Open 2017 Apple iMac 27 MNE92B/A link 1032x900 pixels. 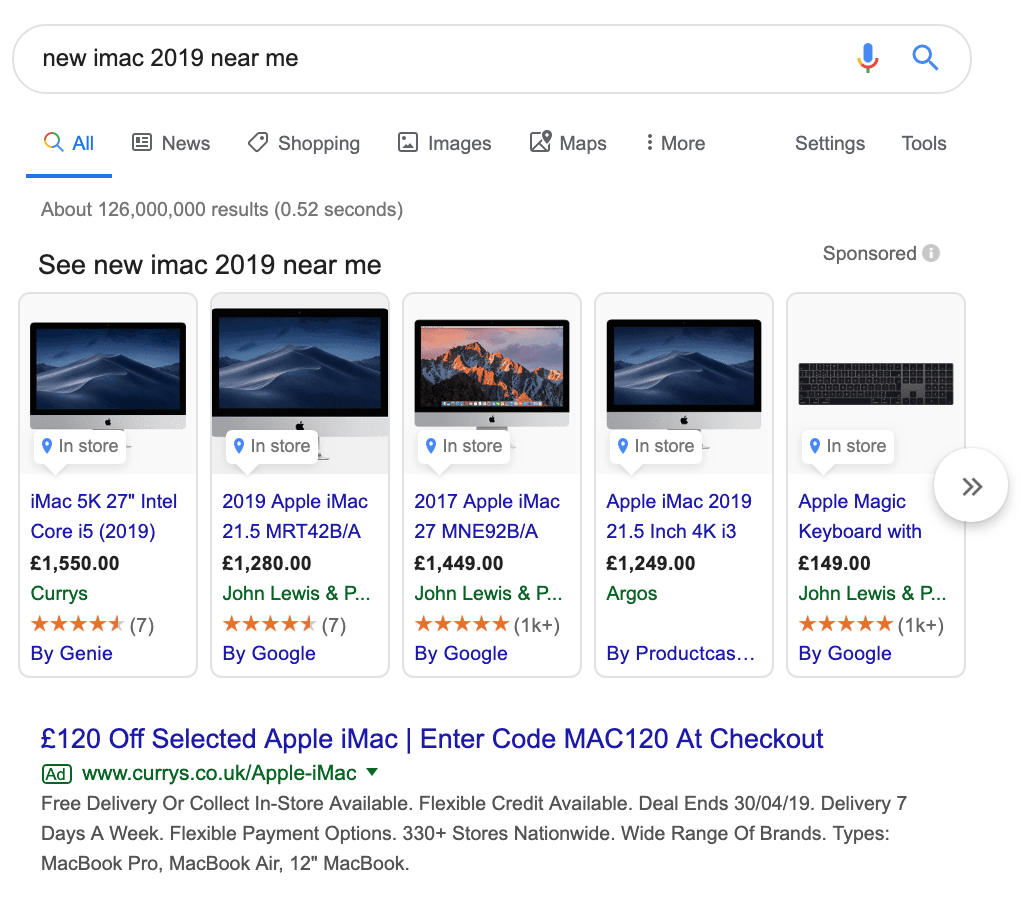click(487, 516)
